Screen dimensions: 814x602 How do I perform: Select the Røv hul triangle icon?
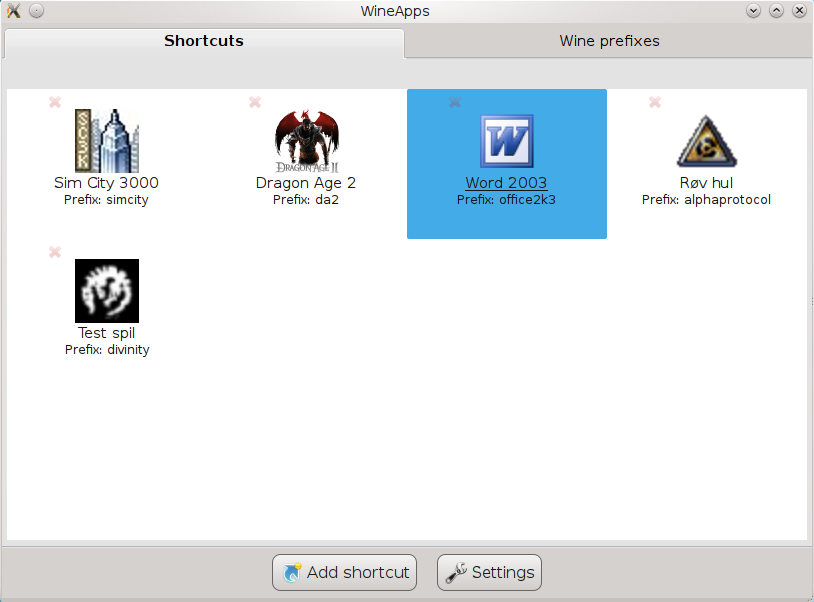pyautogui.click(x=706, y=141)
